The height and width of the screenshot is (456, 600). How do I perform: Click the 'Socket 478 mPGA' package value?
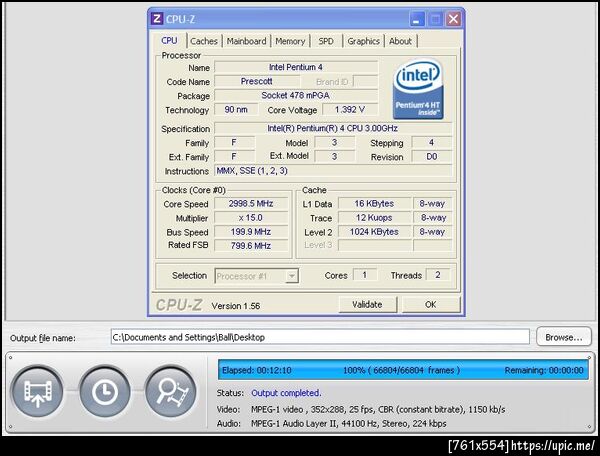point(296,96)
